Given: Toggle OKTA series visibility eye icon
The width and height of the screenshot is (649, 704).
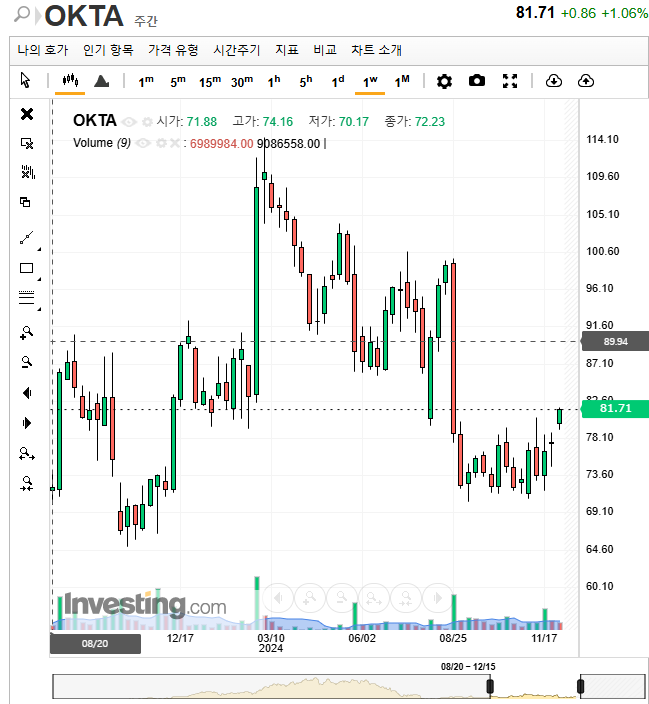Looking at the screenshot, I should tap(129, 122).
